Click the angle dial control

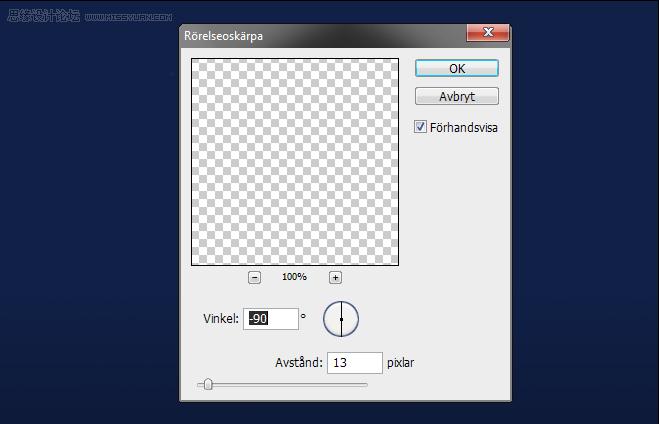(341, 319)
